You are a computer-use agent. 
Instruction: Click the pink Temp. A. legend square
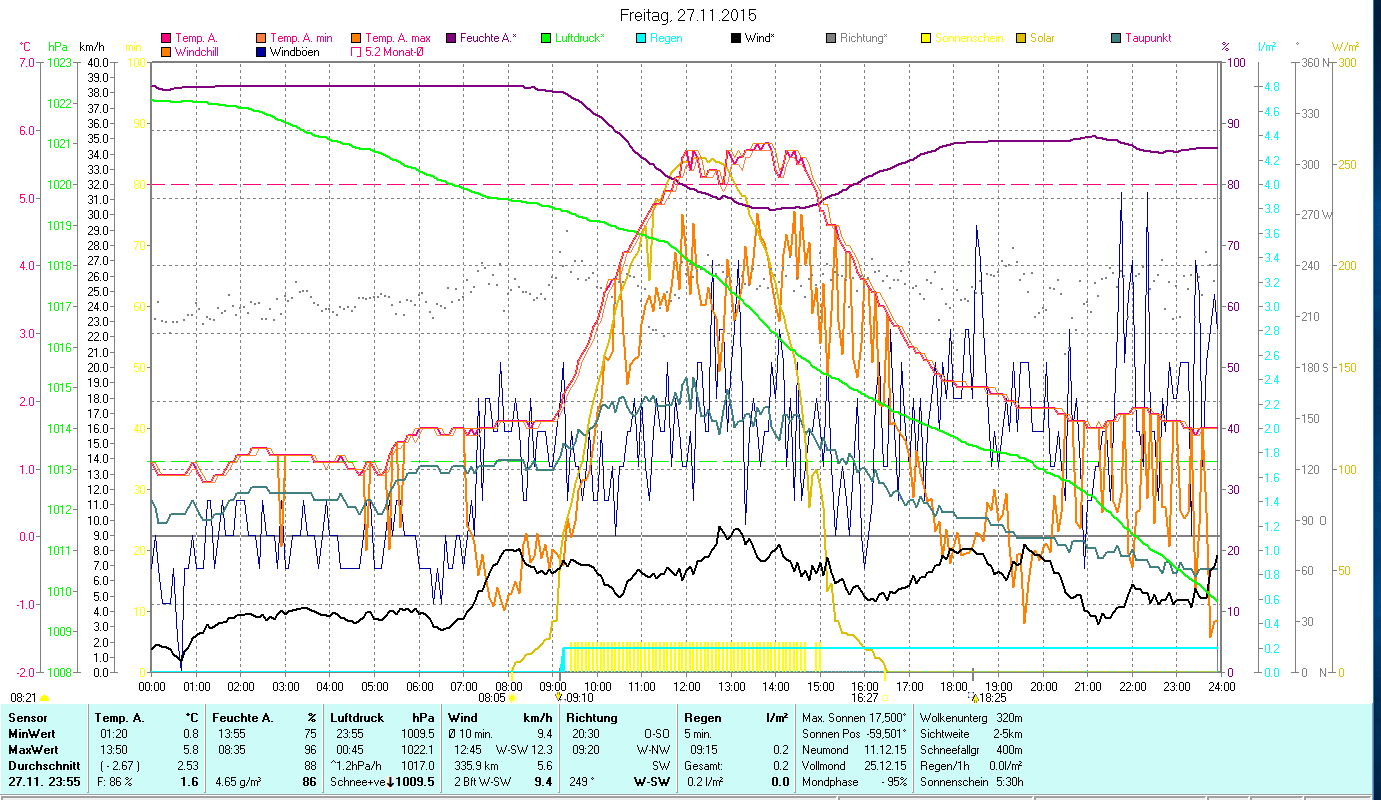[166, 39]
